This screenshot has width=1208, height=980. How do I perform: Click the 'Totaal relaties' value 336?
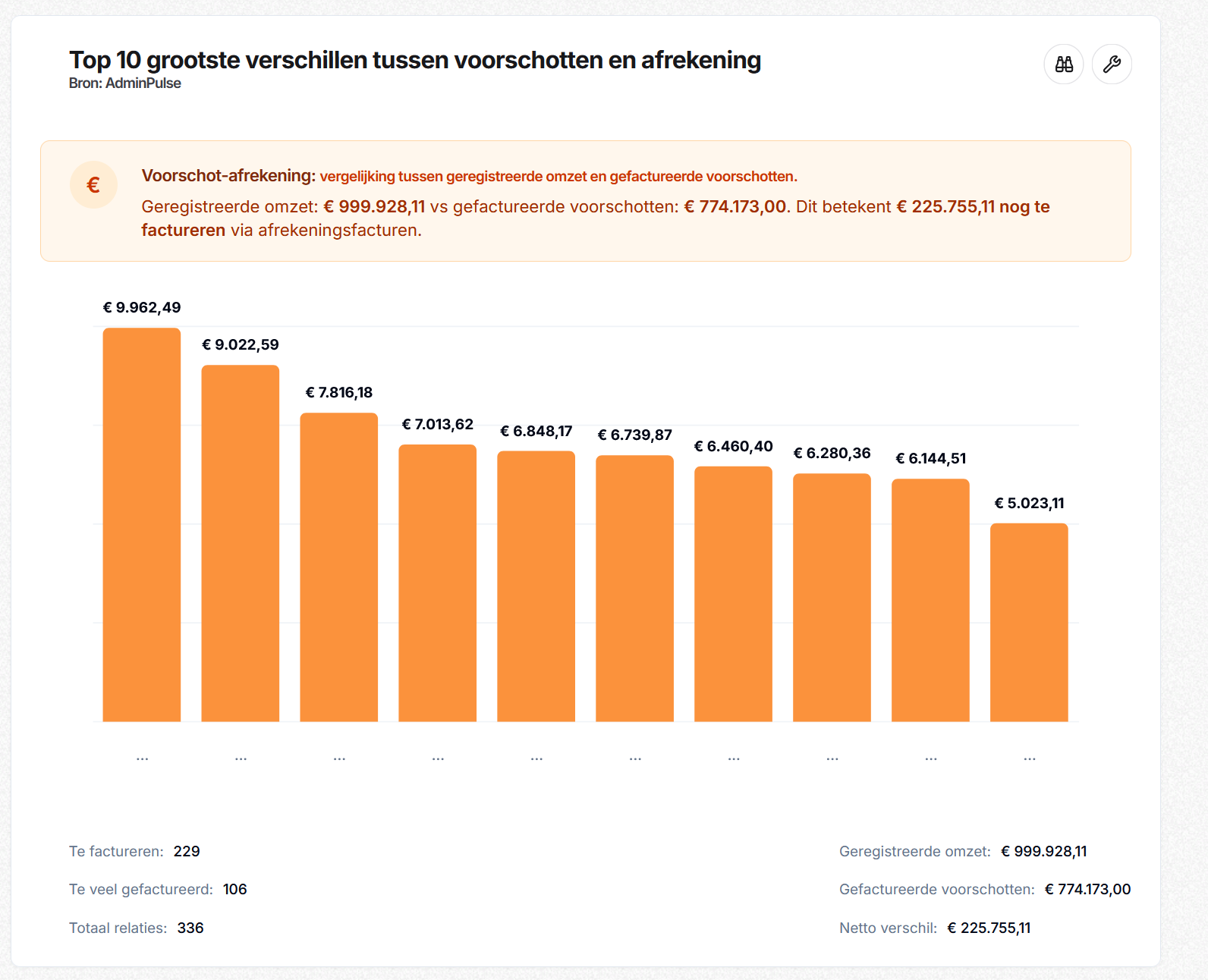190,928
